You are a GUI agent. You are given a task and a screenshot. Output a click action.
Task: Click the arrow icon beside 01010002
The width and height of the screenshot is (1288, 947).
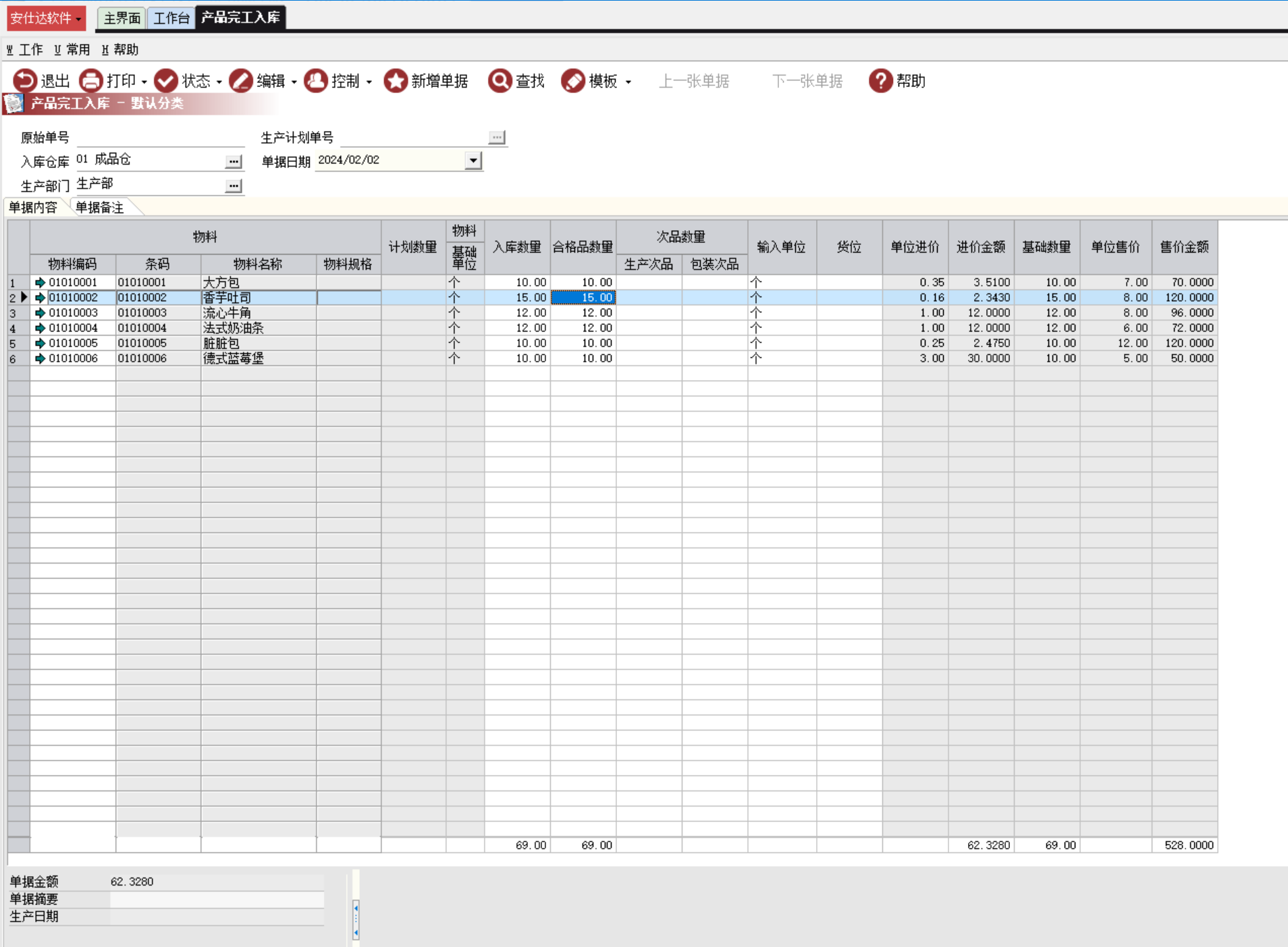pyautogui.click(x=40, y=298)
